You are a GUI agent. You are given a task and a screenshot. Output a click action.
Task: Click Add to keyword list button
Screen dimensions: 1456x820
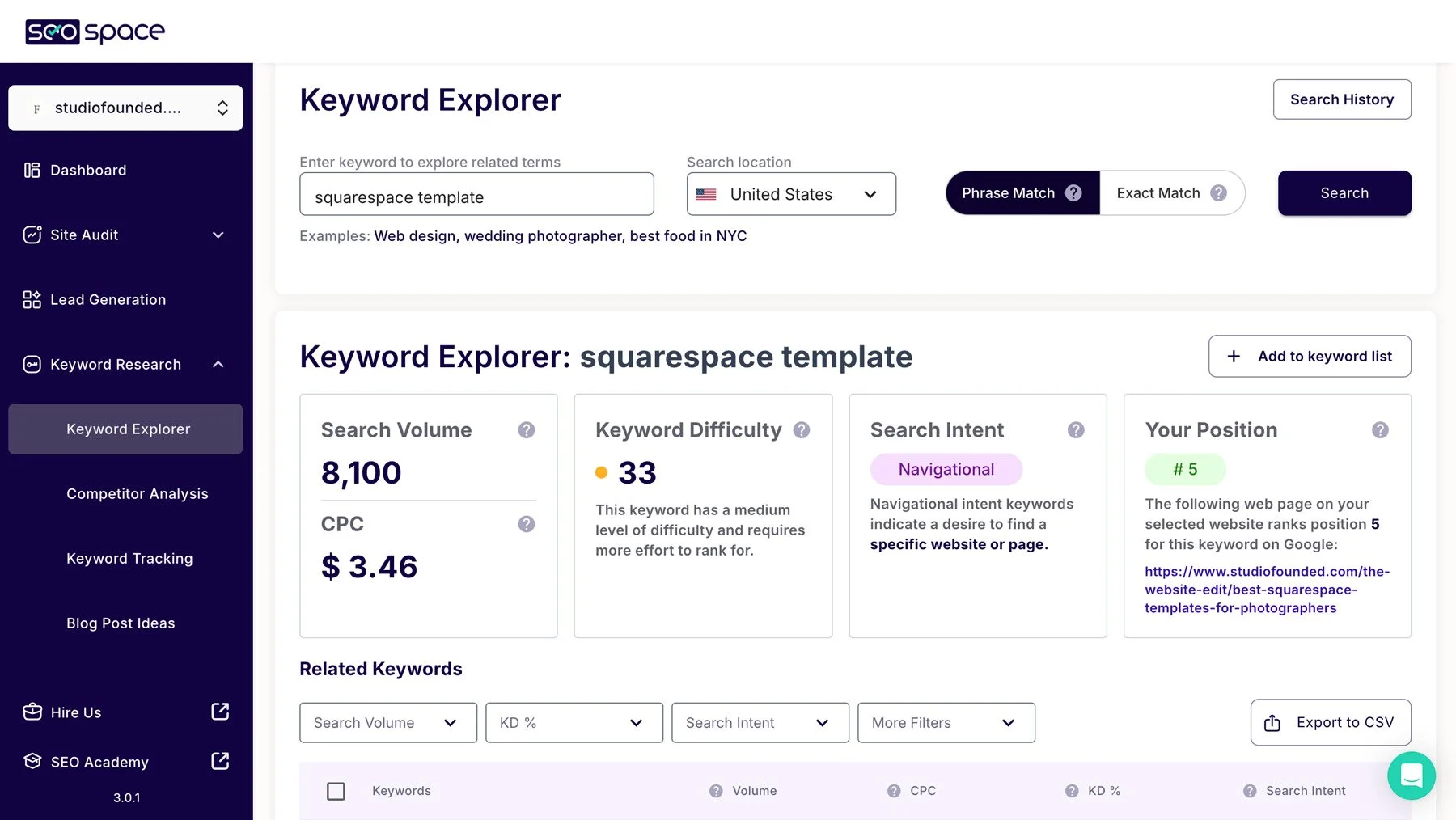click(1310, 356)
